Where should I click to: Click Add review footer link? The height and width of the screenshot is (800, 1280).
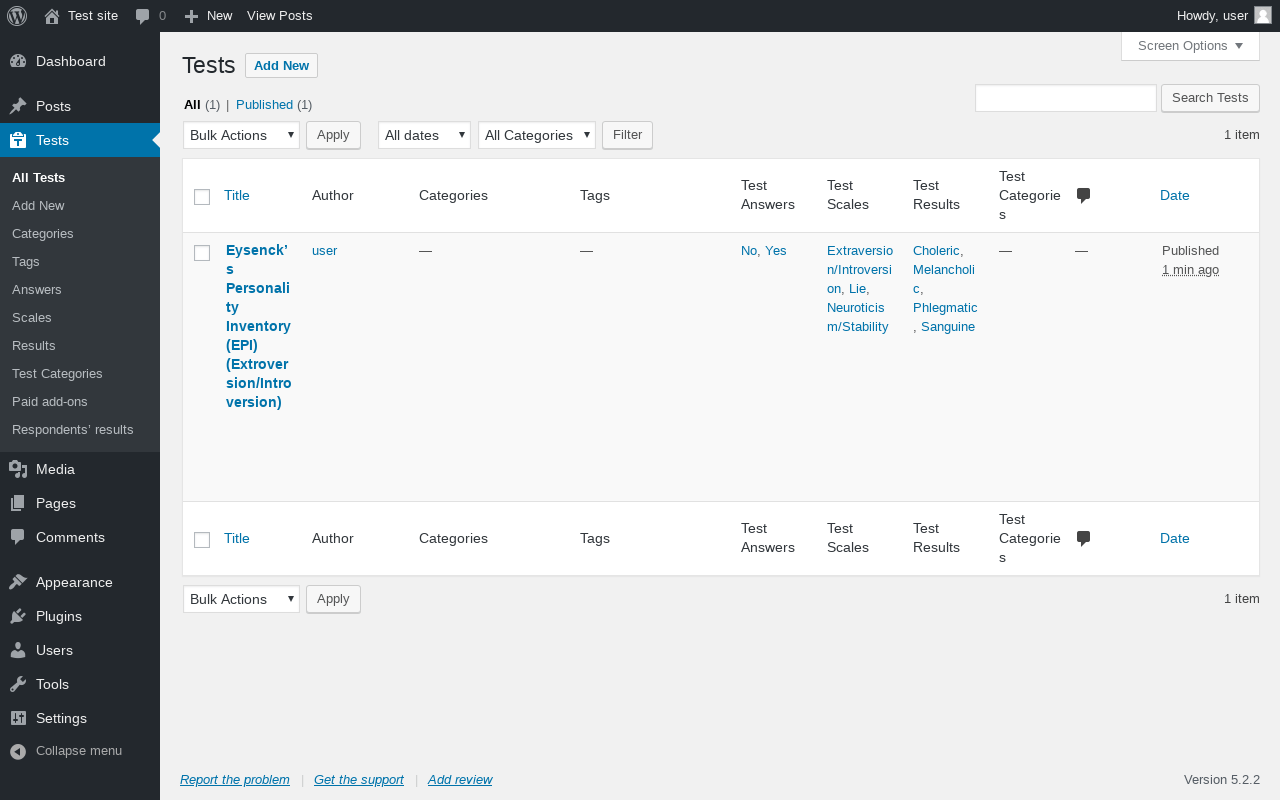[460, 779]
